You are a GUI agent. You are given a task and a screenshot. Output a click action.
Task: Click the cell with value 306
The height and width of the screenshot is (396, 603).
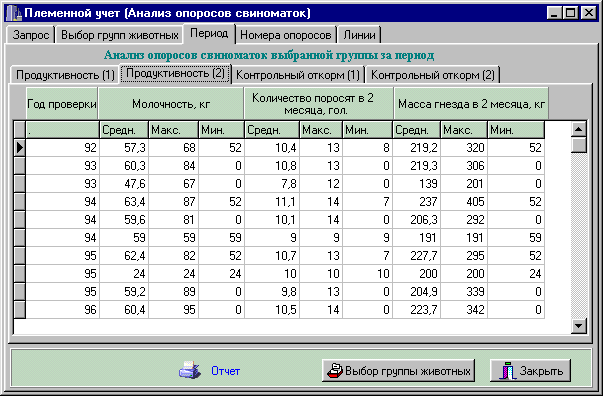pos(464,166)
